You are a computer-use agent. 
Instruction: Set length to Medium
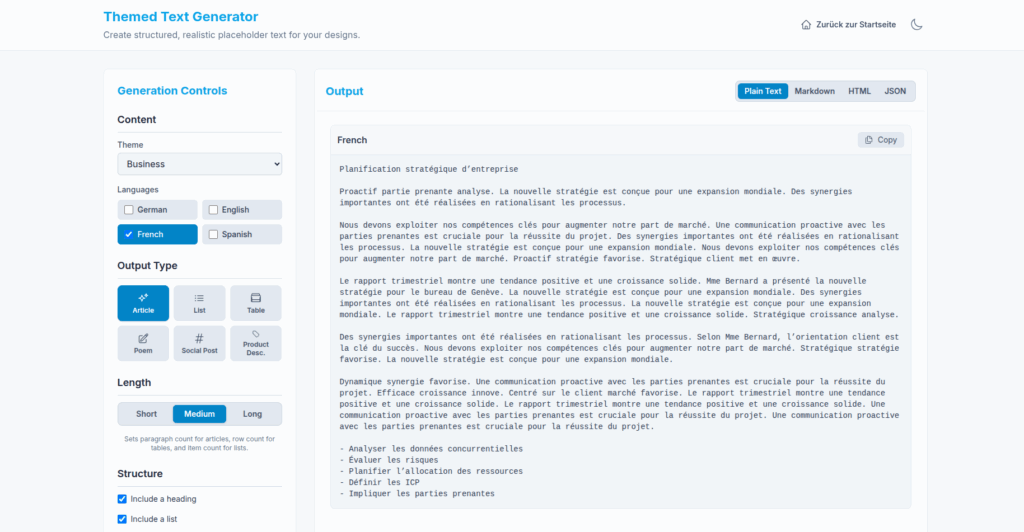coord(199,414)
